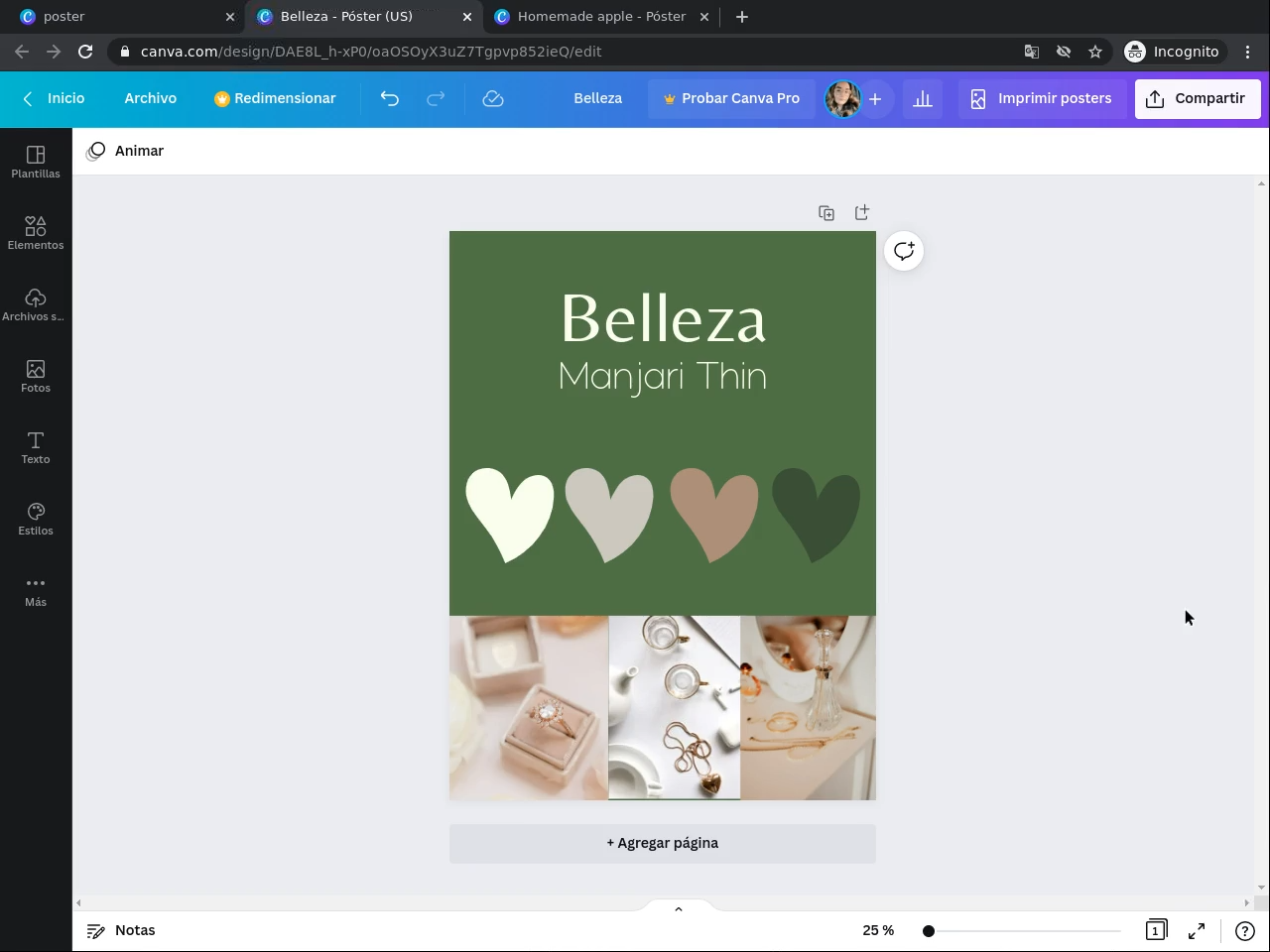Screen dimensions: 1270x952
Task: Close the Belleza - Póster (US) tab
Action: click(x=467, y=17)
